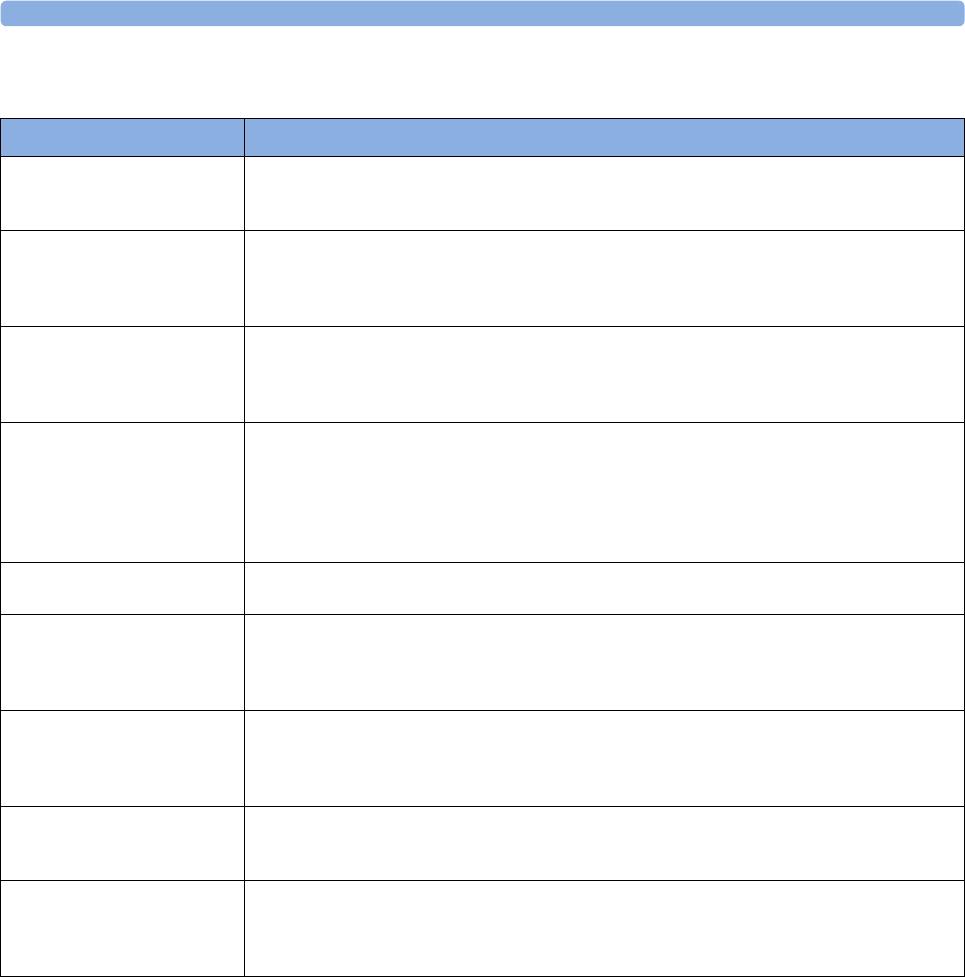Viewport: 965px width, 977px height.
Task: Select the sixth body row's narrow cell
Action: click(122, 662)
